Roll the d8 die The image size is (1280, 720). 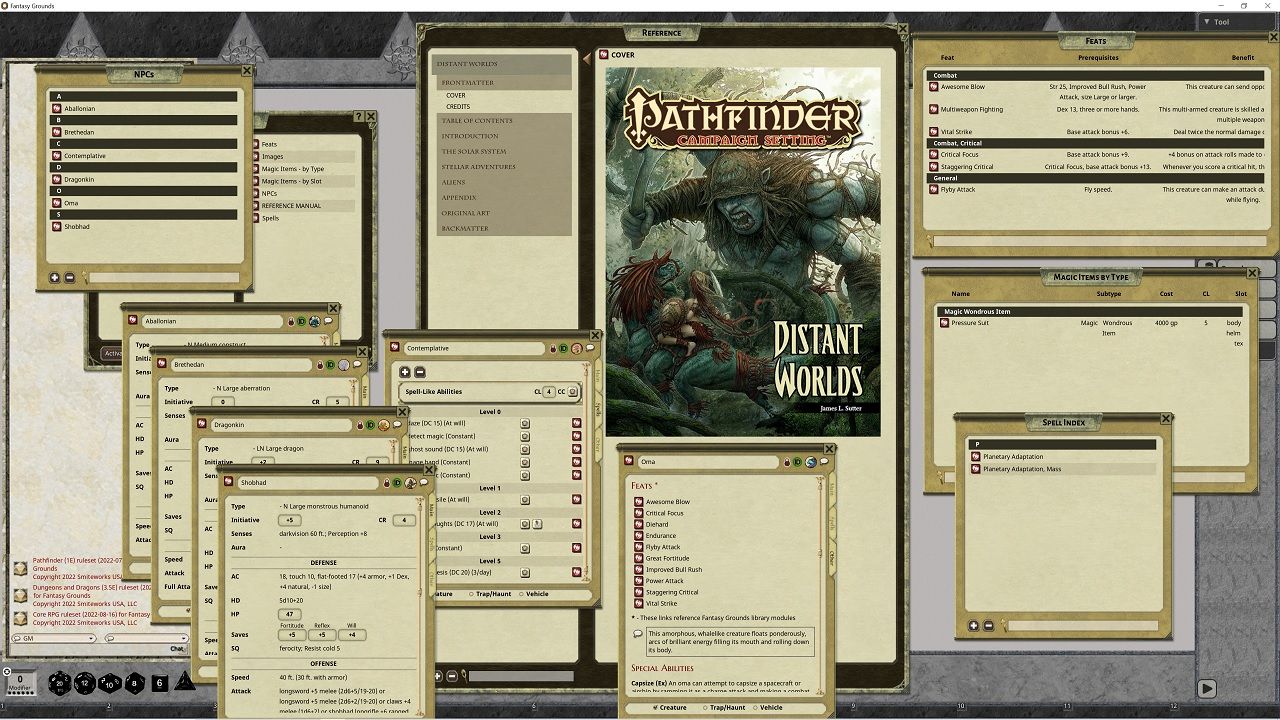pyautogui.click(x=135, y=683)
